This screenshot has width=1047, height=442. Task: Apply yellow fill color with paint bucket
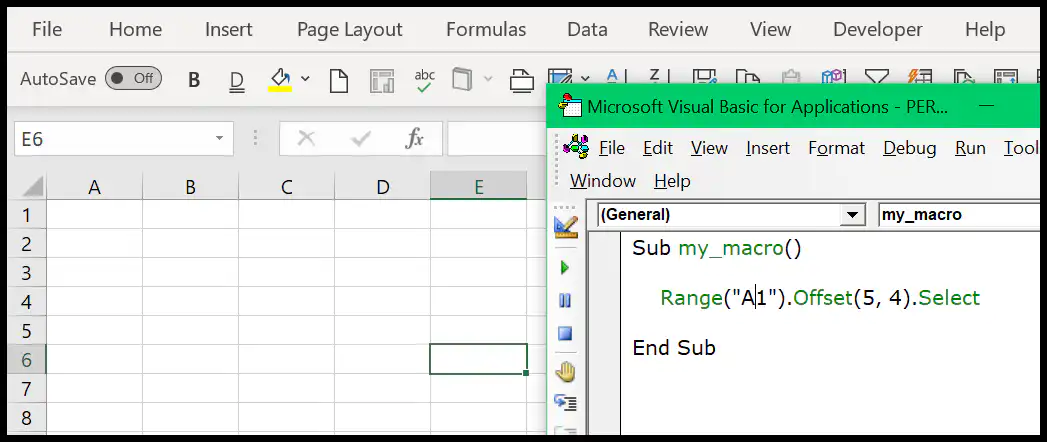pos(280,79)
